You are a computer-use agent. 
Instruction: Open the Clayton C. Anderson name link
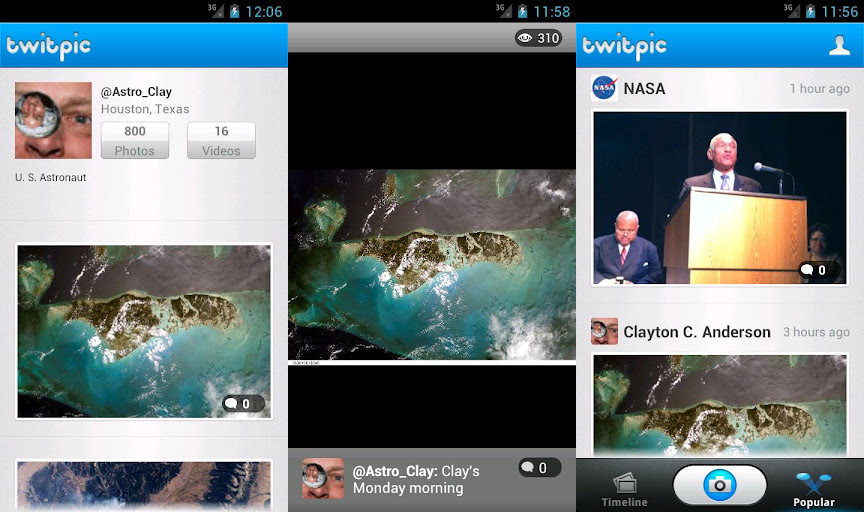[696, 332]
